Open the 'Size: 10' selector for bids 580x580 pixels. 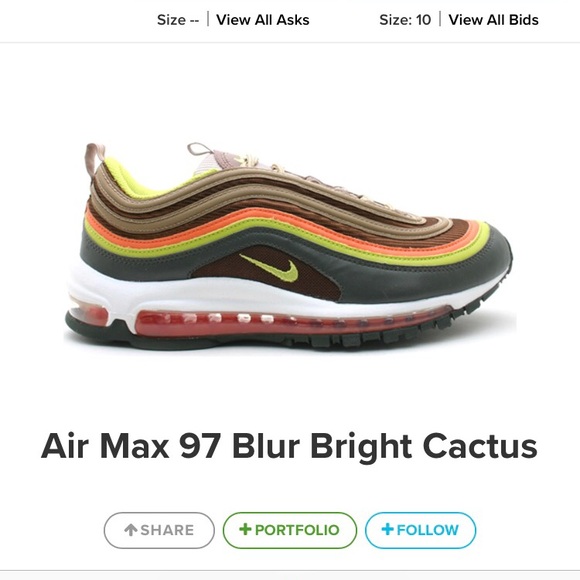tap(405, 20)
